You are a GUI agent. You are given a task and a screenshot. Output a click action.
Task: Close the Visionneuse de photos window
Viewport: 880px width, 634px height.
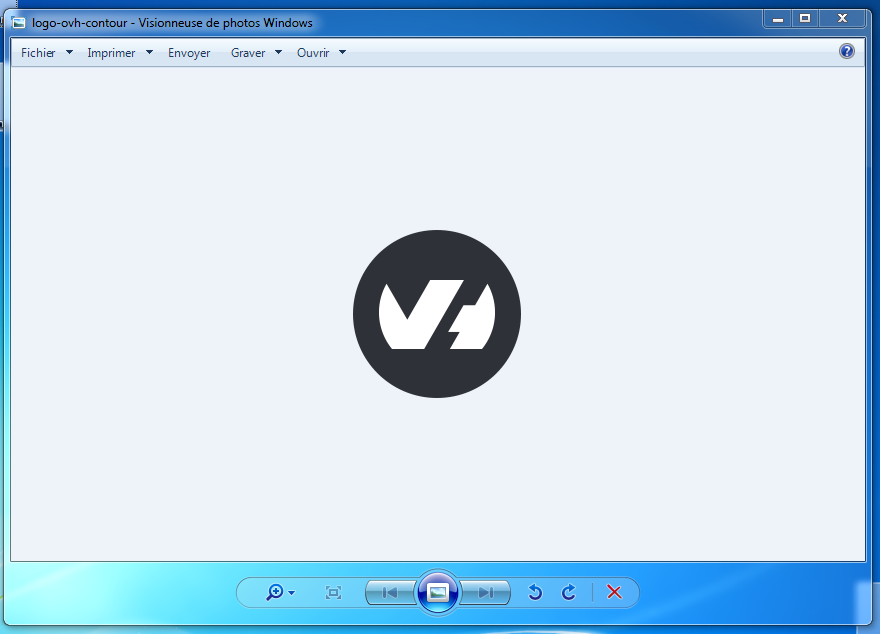pyautogui.click(x=843, y=18)
